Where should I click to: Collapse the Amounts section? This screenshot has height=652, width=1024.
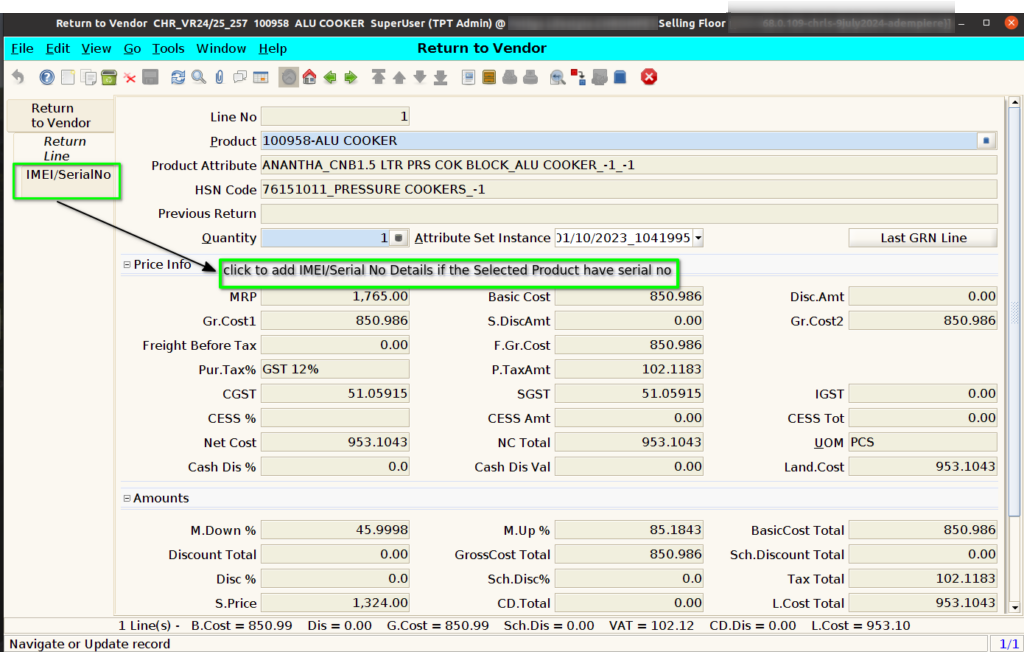127,498
